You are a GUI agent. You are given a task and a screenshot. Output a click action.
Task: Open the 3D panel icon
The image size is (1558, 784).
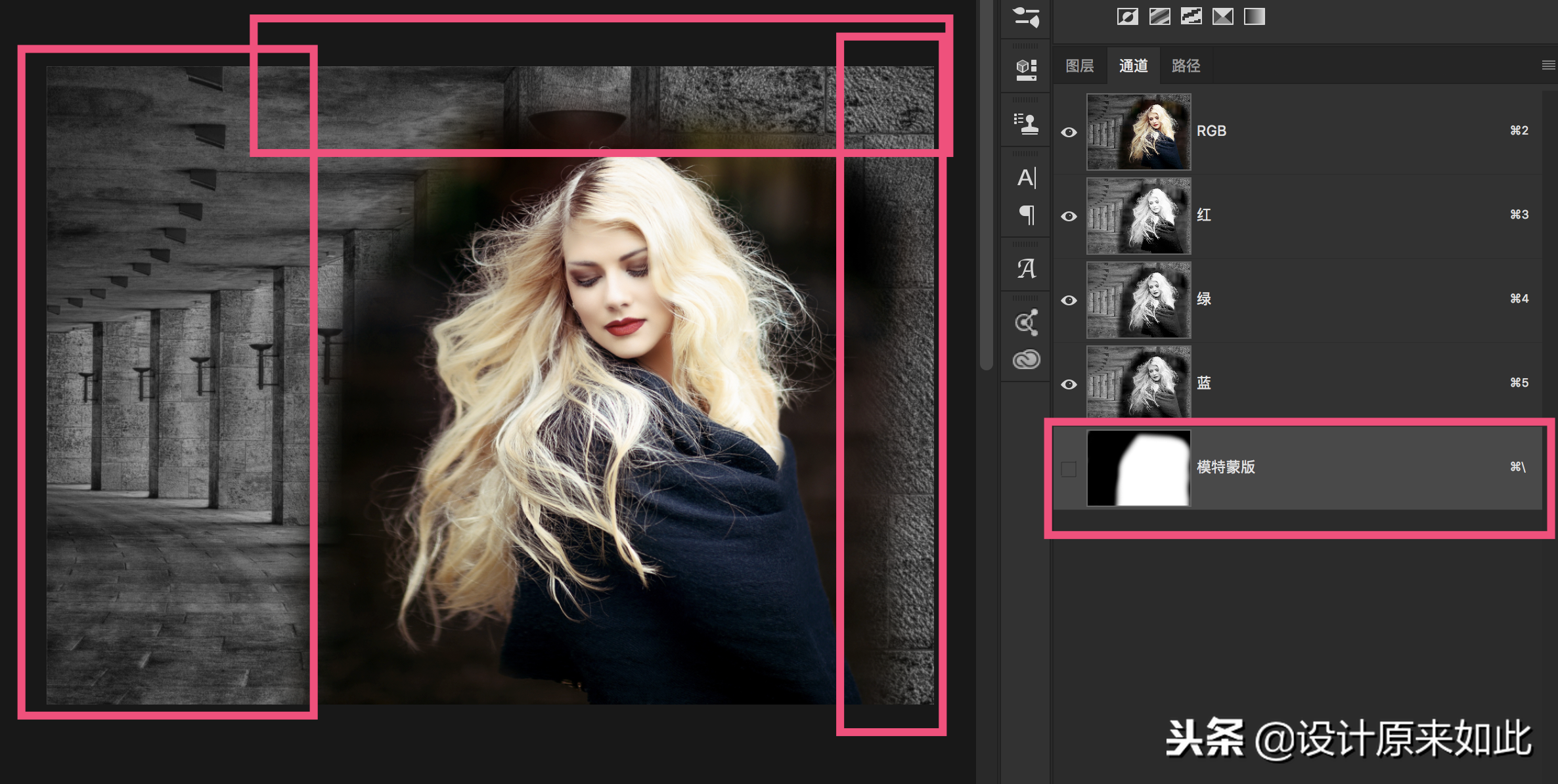1026,69
